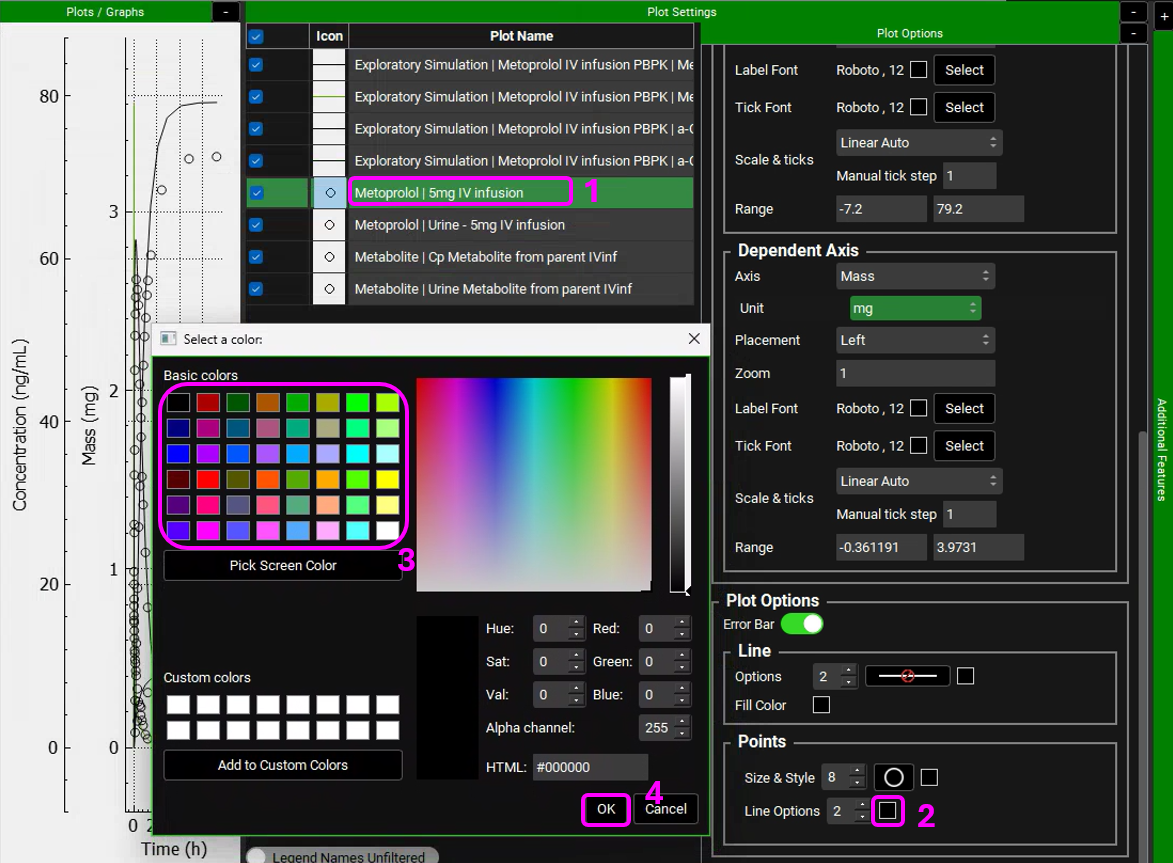Click the Points circle style icon
The height and width of the screenshot is (863, 1173).
pos(893,777)
